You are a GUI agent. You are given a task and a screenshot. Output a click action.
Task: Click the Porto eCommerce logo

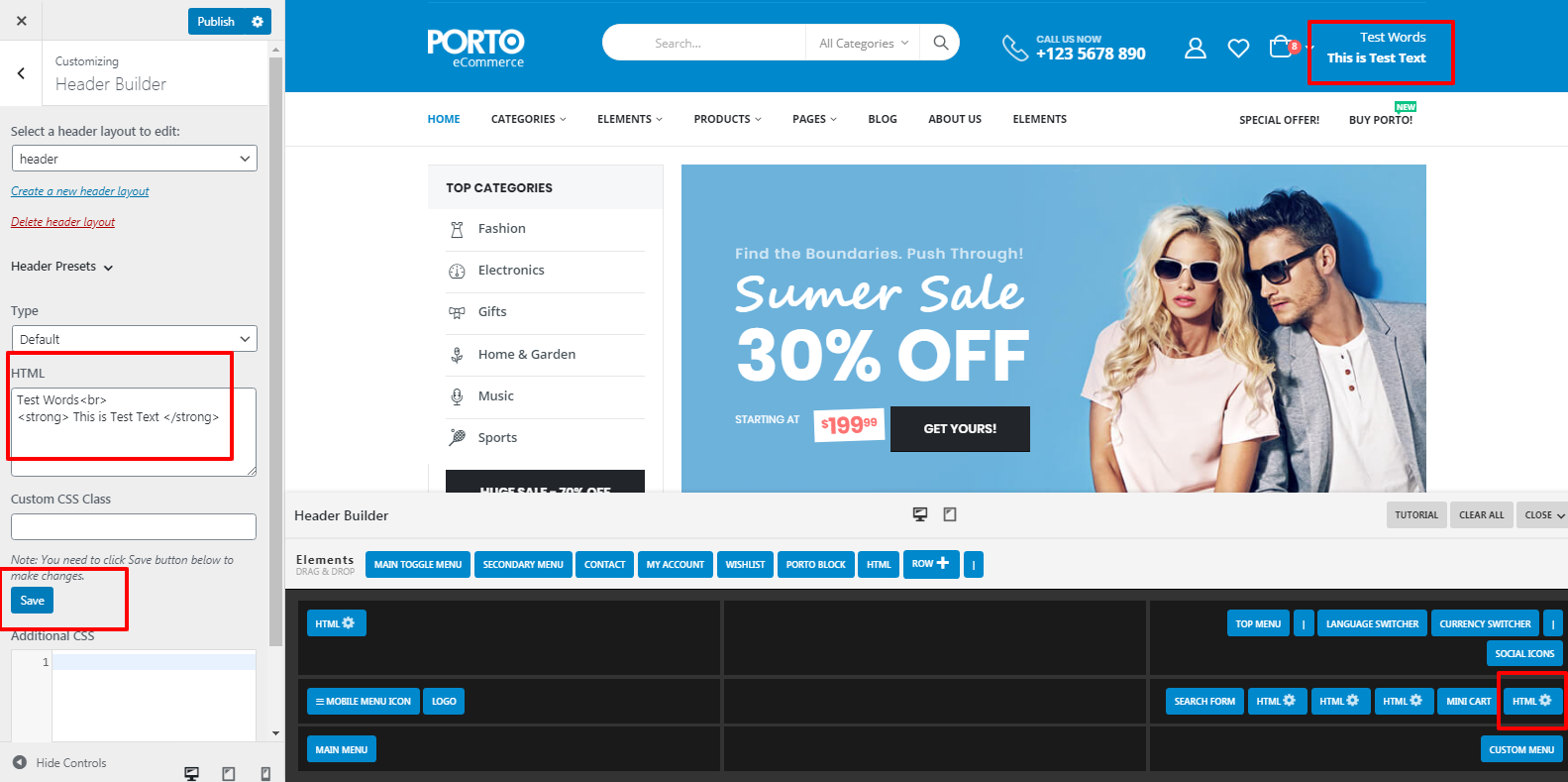476,48
